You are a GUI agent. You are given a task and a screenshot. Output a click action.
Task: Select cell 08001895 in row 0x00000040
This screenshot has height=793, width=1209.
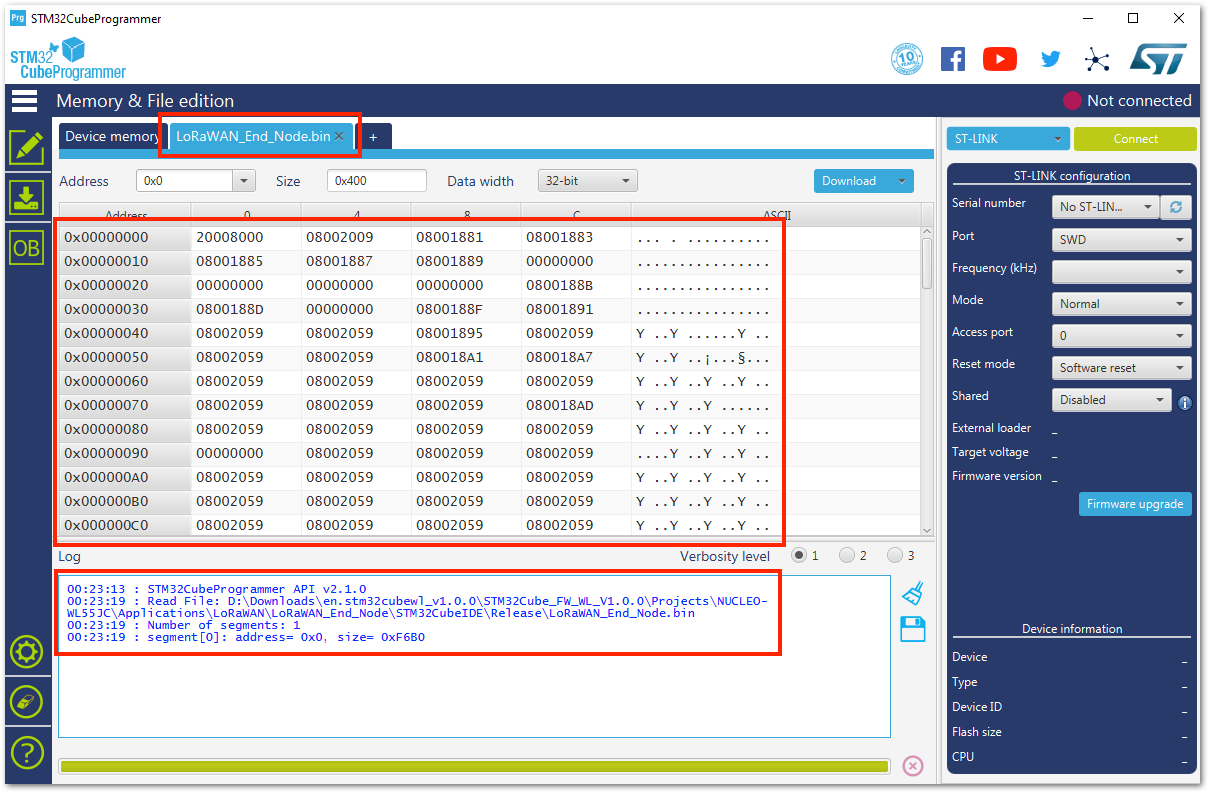coord(466,334)
